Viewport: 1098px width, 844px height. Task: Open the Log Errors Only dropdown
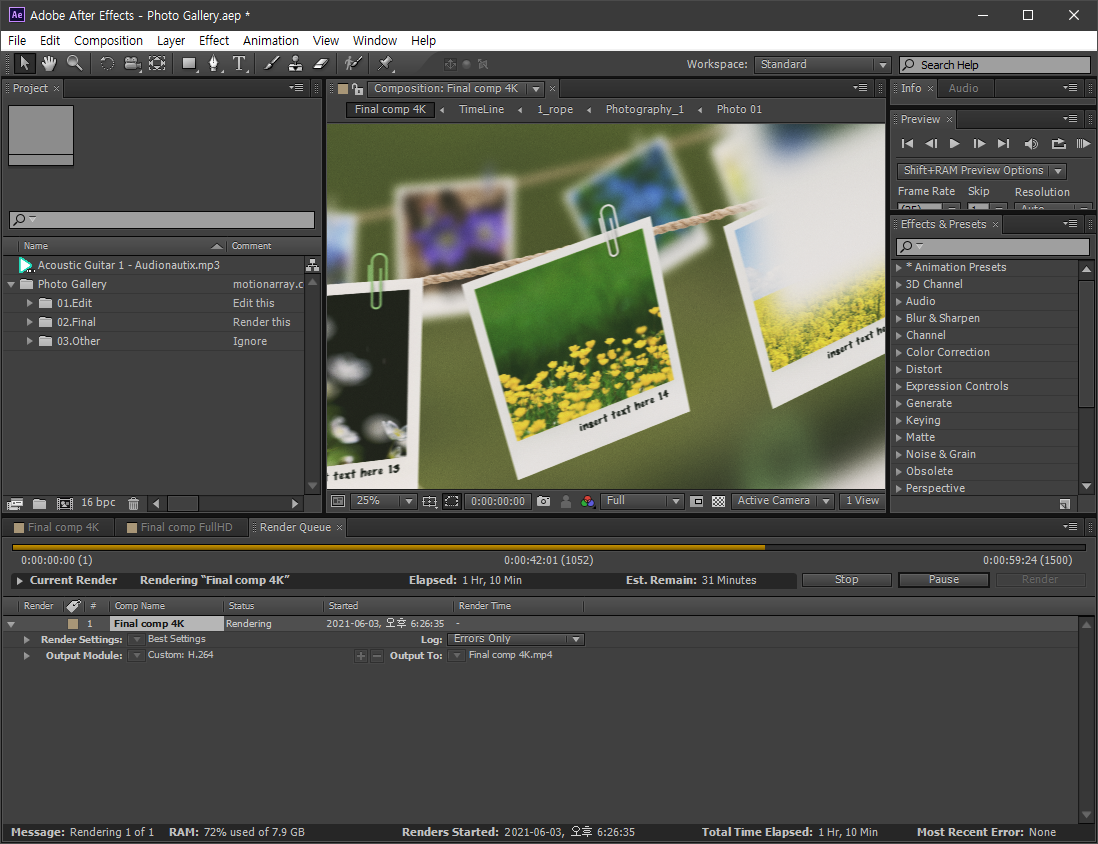click(515, 639)
